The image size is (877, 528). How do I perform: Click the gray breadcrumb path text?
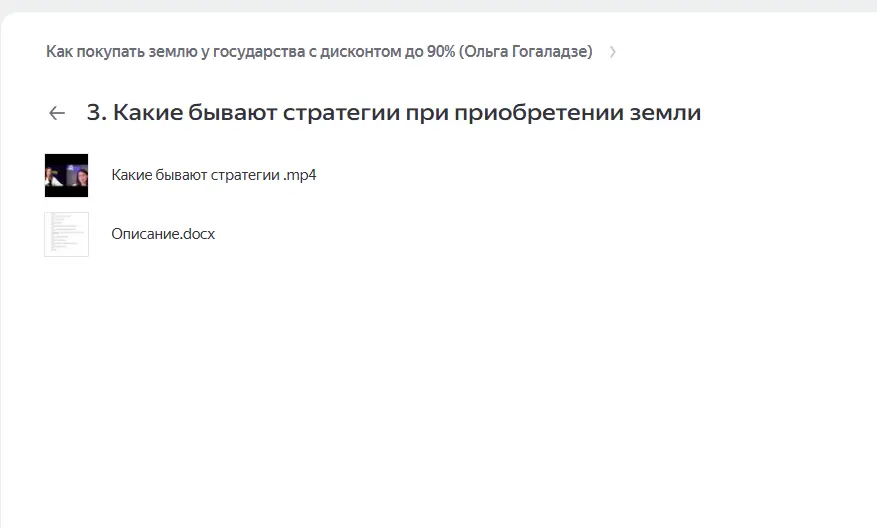click(x=319, y=52)
